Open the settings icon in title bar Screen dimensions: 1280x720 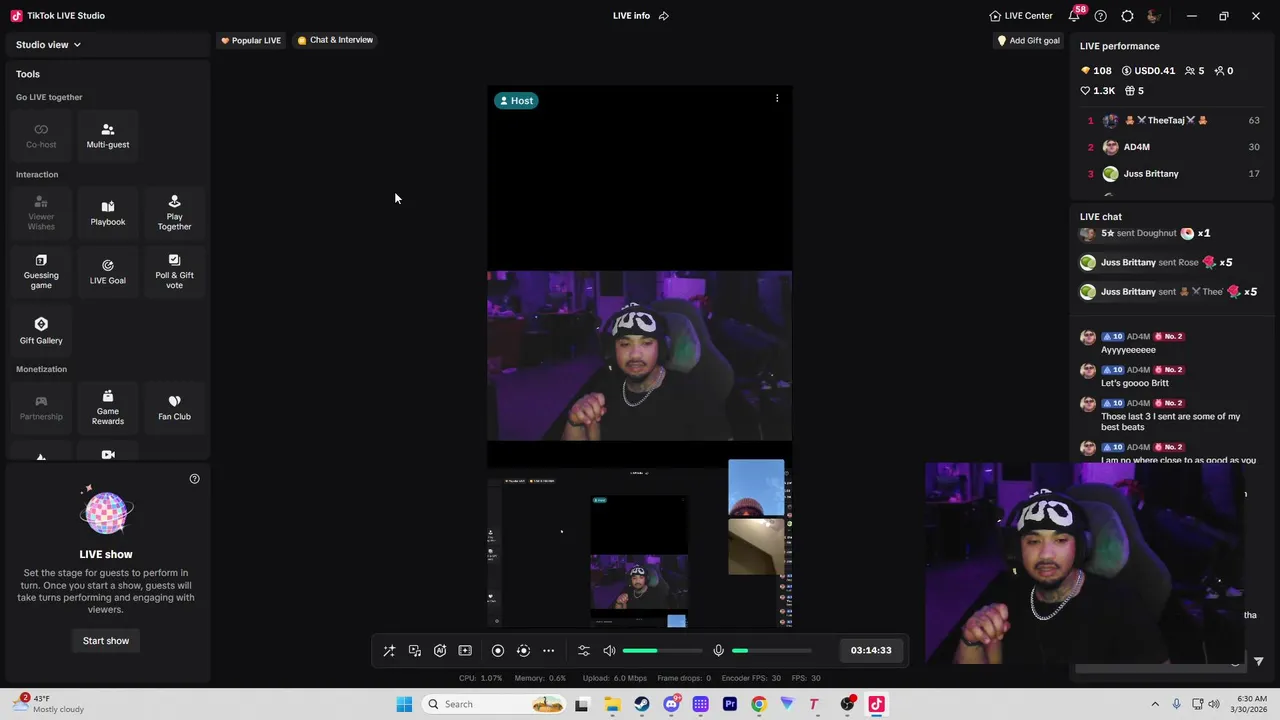click(1128, 16)
